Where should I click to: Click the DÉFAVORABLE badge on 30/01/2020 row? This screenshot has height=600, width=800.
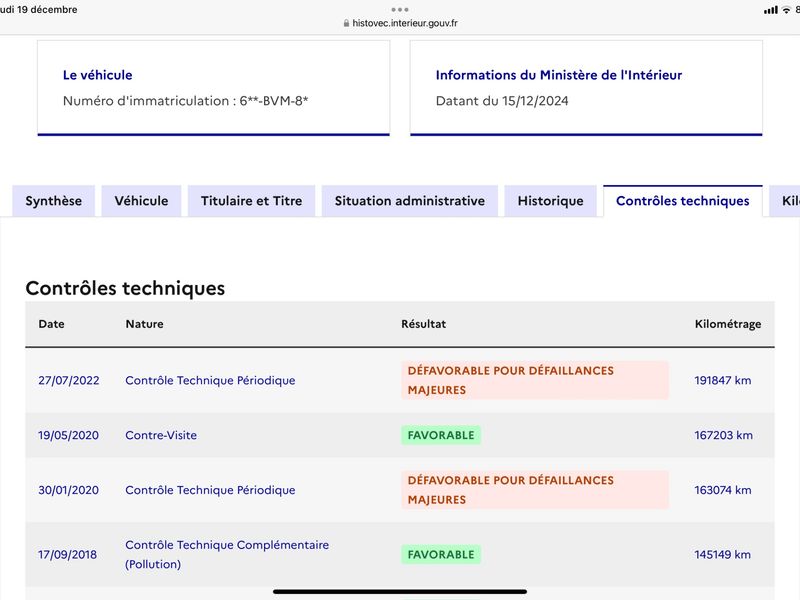(x=535, y=490)
